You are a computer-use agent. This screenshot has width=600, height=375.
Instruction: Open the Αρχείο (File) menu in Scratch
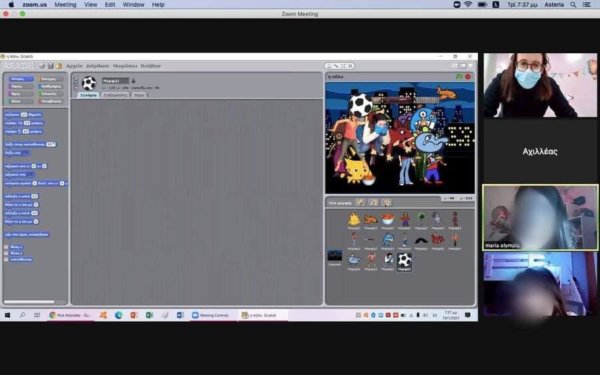click(74, 66)
